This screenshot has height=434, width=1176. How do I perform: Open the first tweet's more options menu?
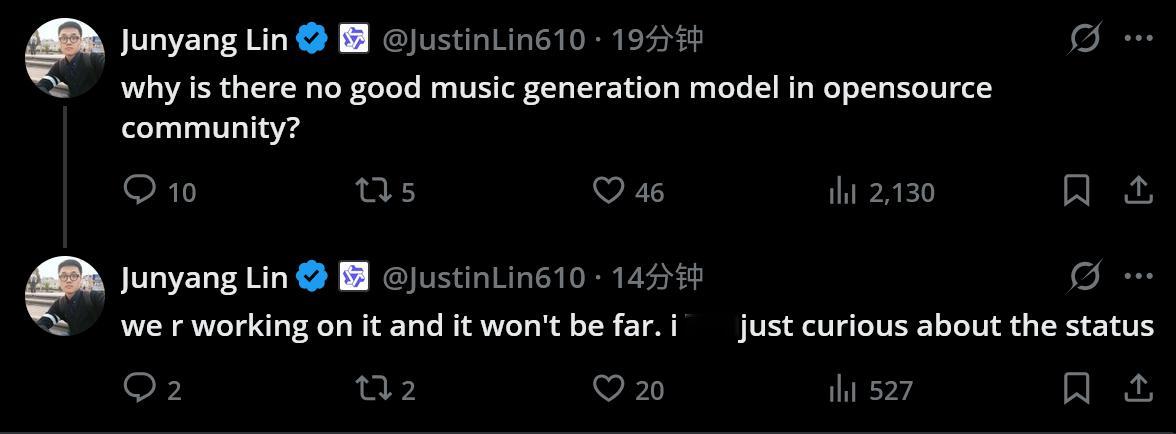1138,39
